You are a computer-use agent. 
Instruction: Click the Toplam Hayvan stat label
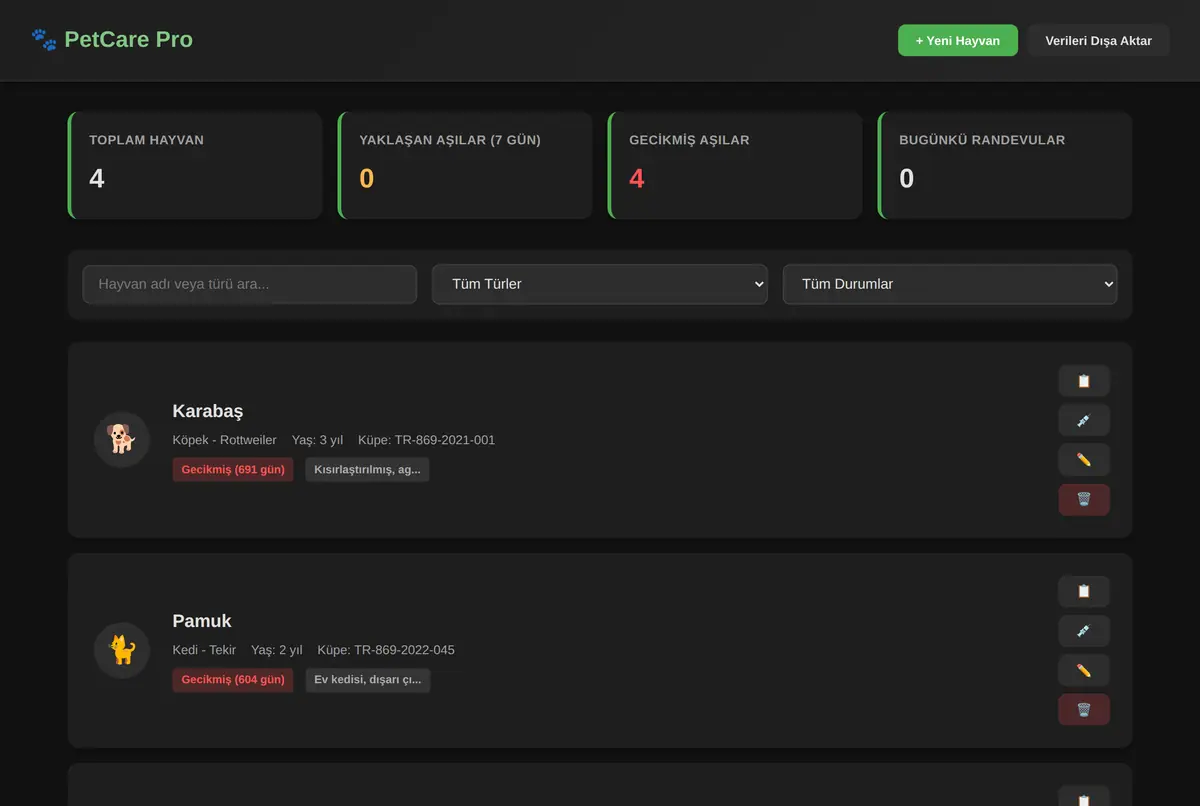[x=146, y=140]
